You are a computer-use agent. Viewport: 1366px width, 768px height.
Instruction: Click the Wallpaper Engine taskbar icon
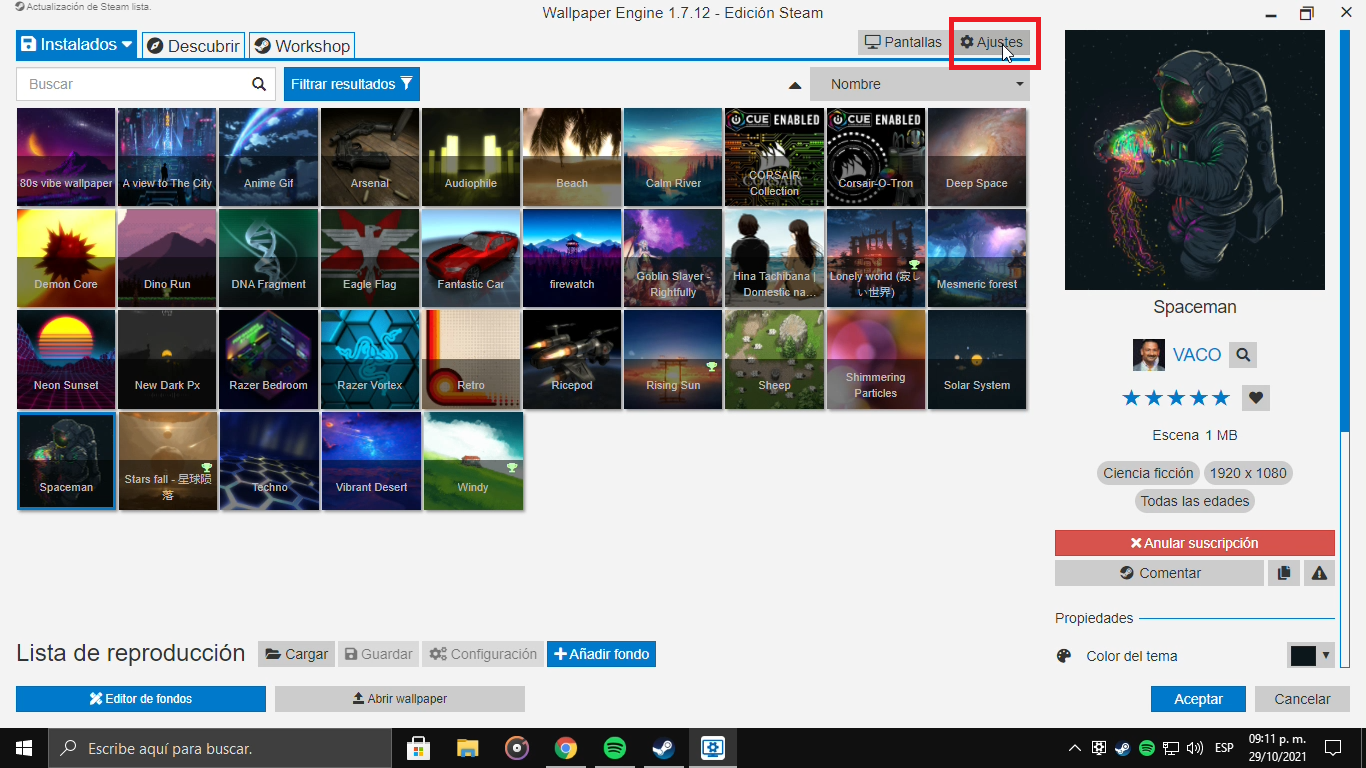click(x=713, y=748)
